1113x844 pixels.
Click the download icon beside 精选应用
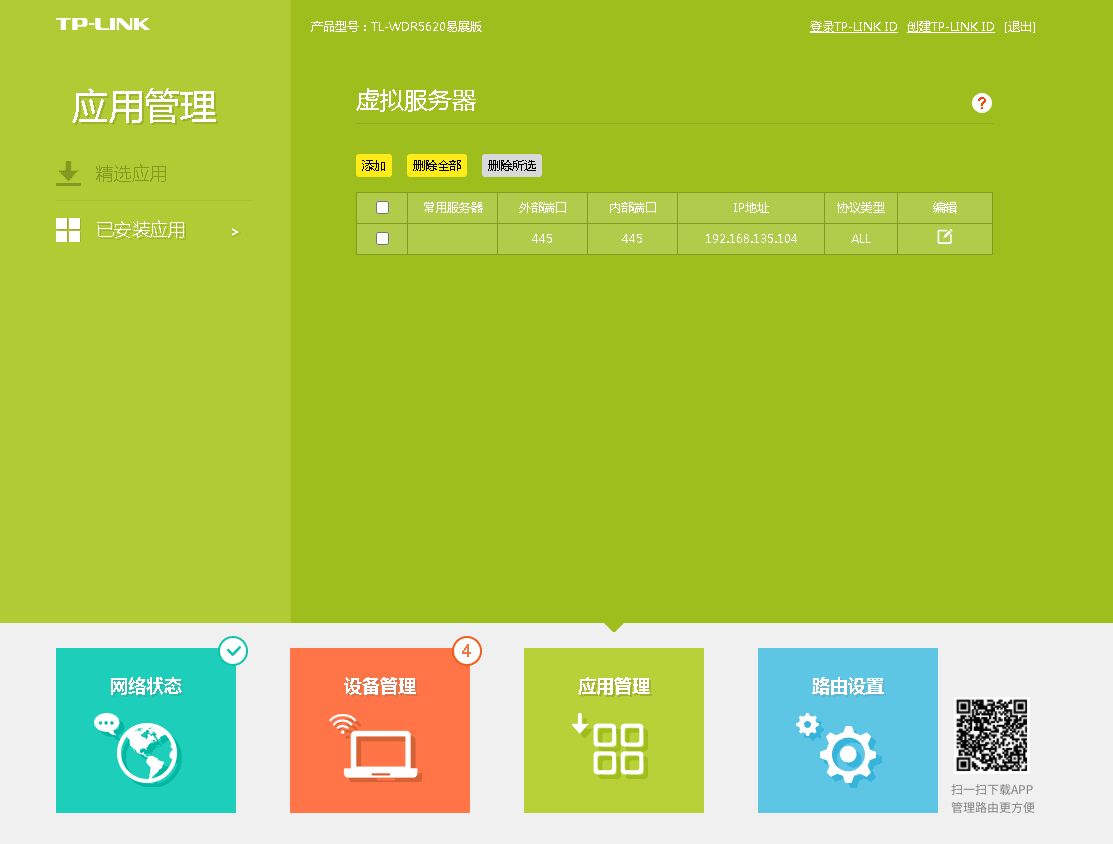[68, 174]
